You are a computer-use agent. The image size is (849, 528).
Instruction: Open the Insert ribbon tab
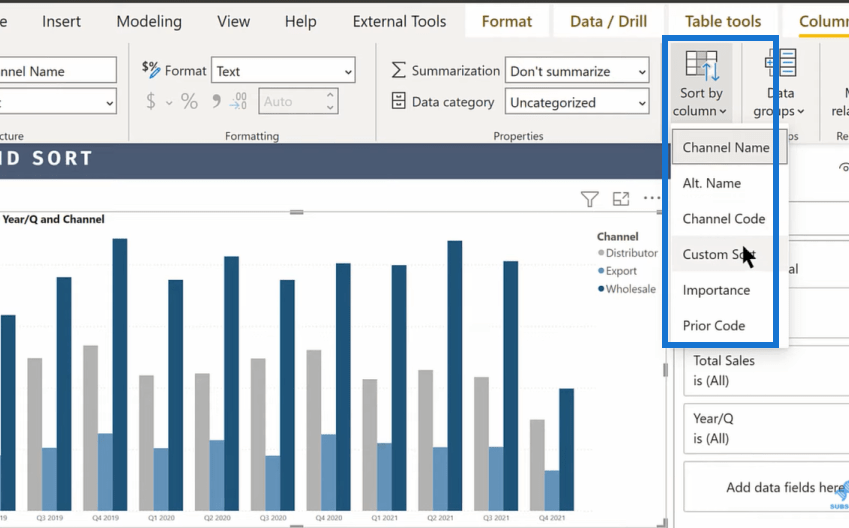[61, 21]
